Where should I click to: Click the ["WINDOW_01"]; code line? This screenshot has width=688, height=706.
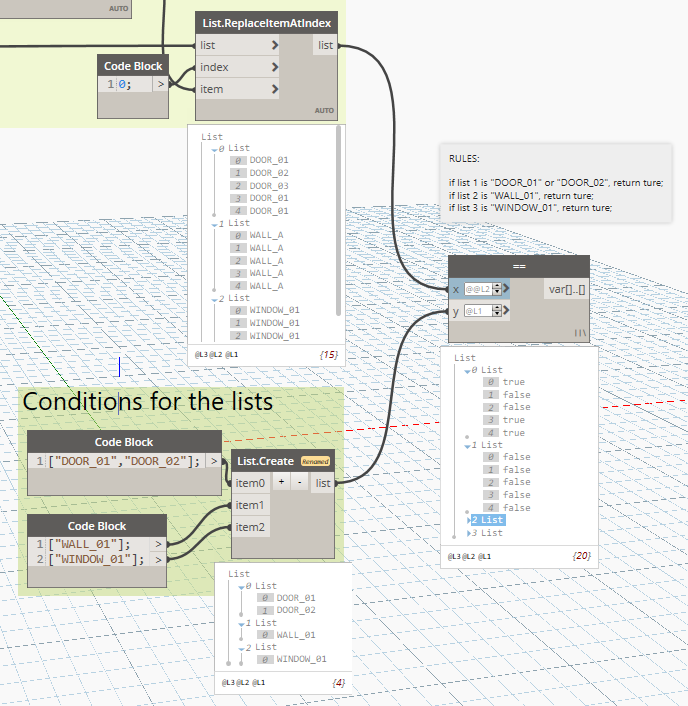coord(96,559)
